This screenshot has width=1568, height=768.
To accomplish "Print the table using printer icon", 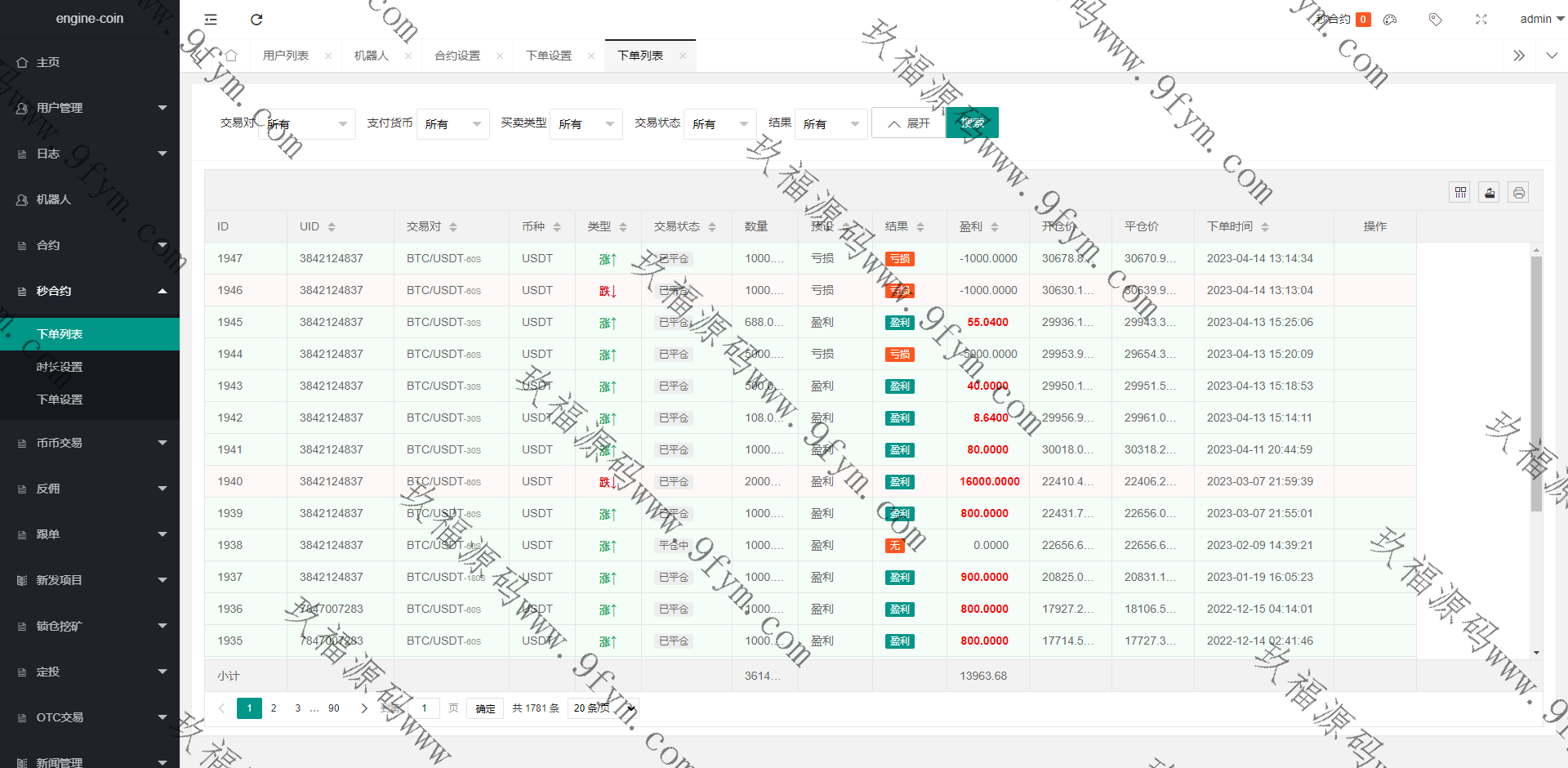I will (x=1518, y=193).
